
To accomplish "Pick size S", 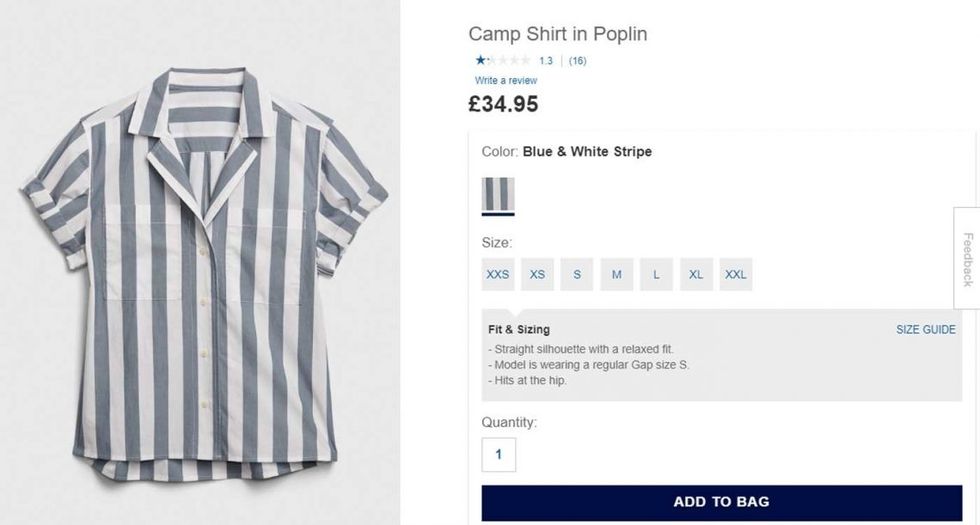I will pos(577,274).
